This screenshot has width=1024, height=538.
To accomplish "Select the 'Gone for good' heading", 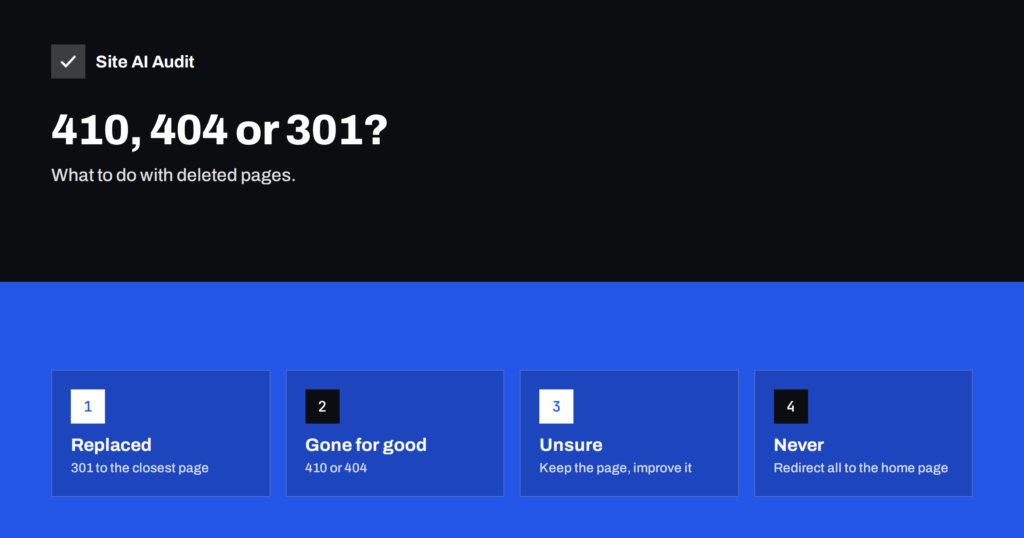I will coord(366,445).
